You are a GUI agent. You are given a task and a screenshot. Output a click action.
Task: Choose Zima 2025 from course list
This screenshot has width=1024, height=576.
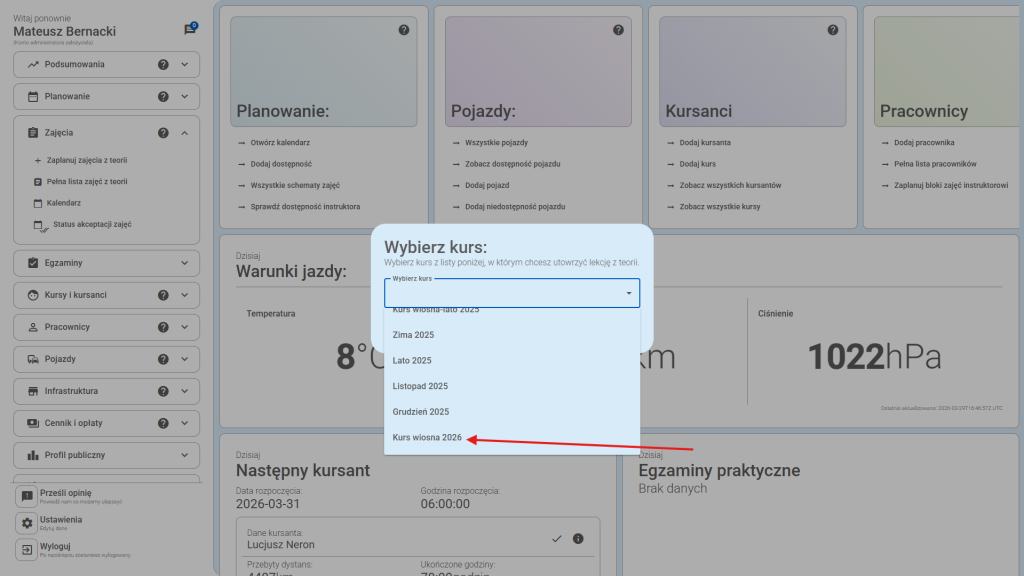click(413, 335)
